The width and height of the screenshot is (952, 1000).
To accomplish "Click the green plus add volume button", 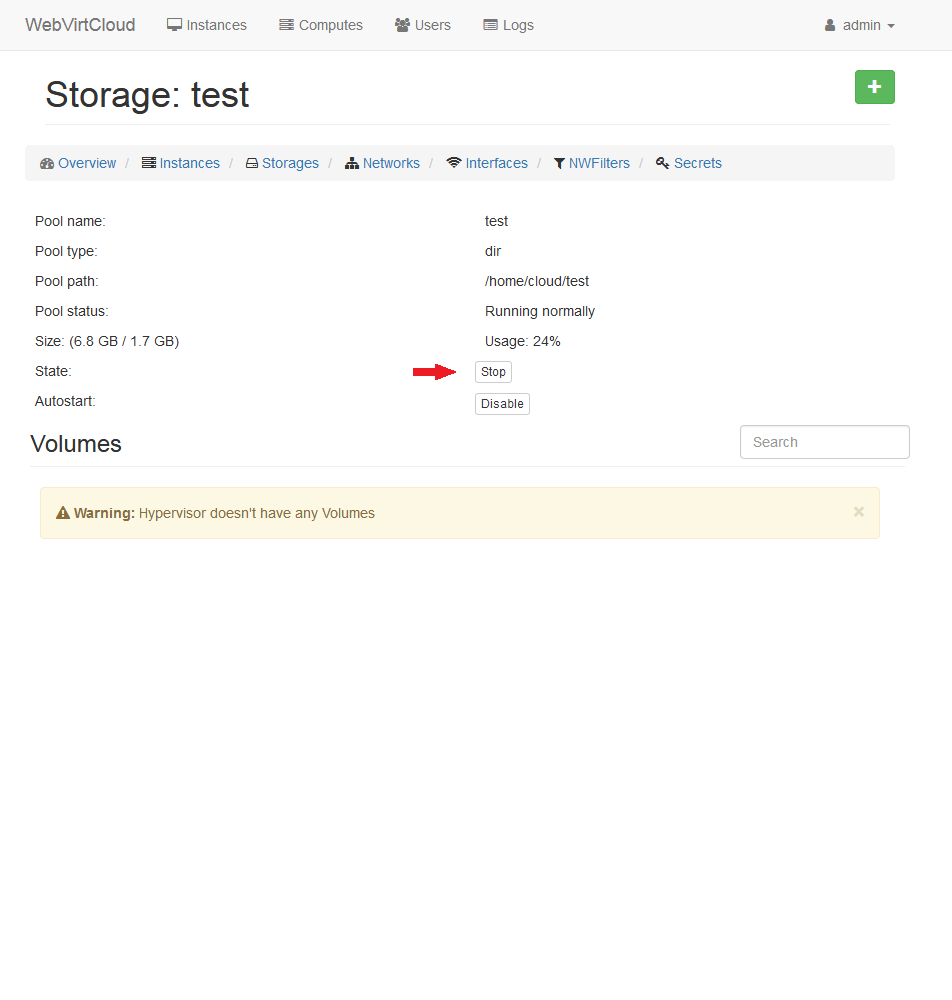I will coord(874,87).
